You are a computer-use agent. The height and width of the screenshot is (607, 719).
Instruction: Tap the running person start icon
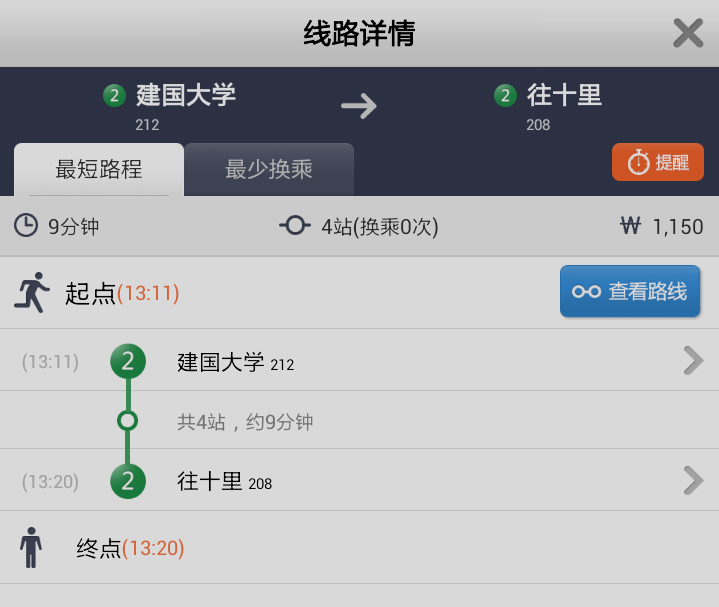coord(32,292)
